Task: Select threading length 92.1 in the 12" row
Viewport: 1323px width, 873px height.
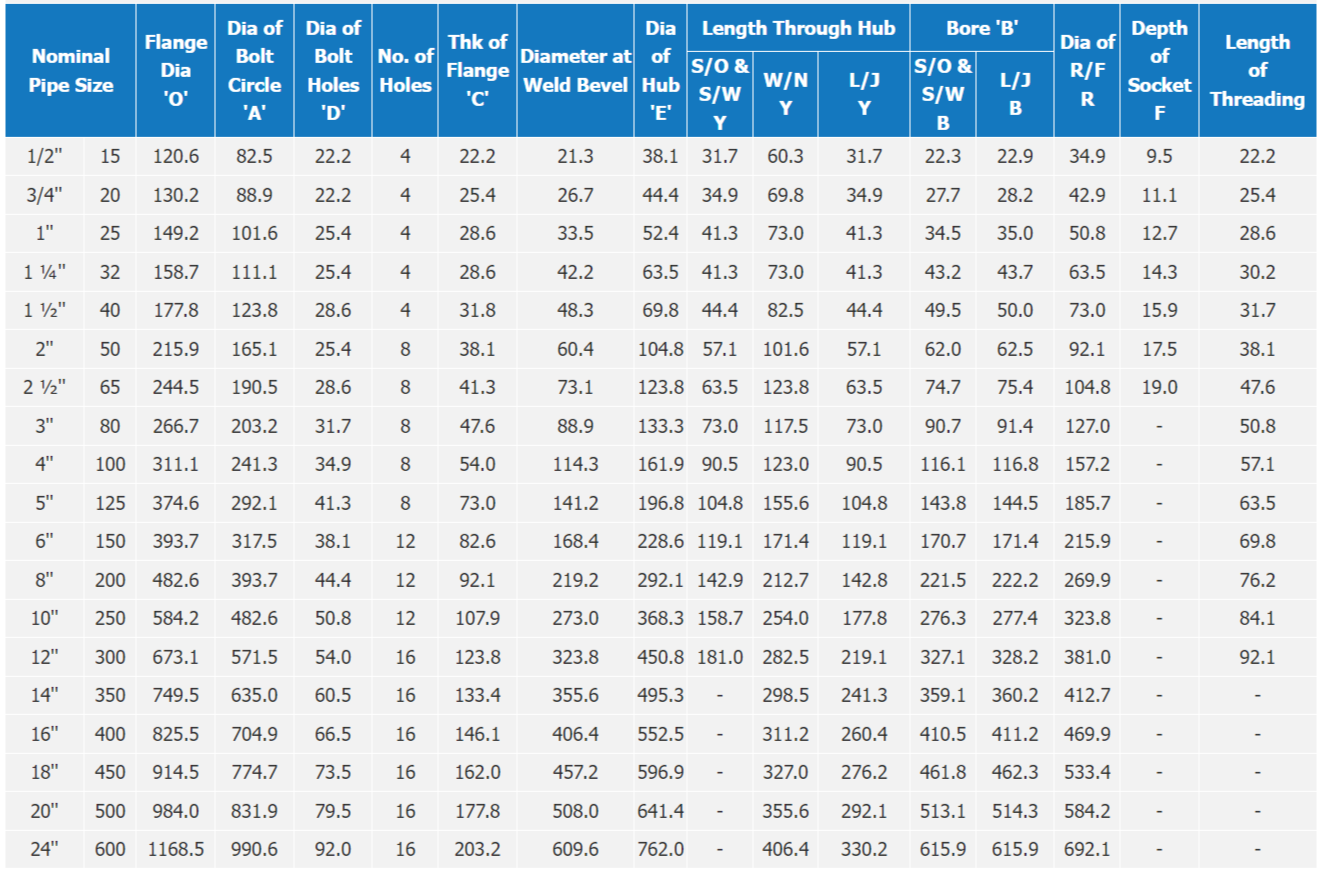Action: click(x=1258, y=657)
